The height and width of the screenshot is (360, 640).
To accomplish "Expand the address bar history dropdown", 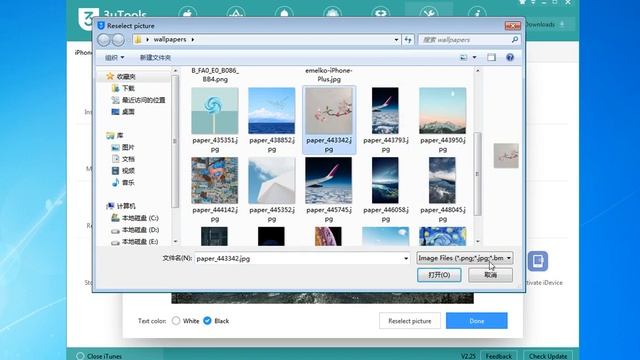I will click(396, 40).
